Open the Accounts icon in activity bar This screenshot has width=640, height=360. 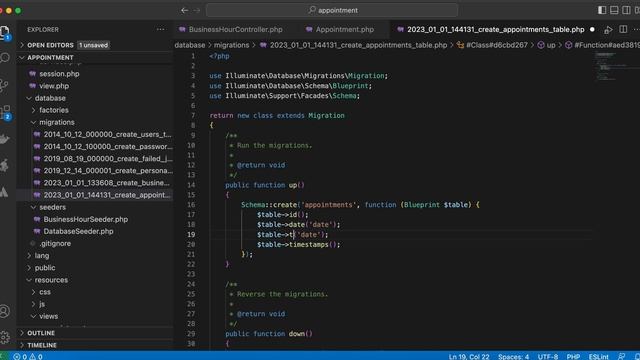[x=4, y=311]
